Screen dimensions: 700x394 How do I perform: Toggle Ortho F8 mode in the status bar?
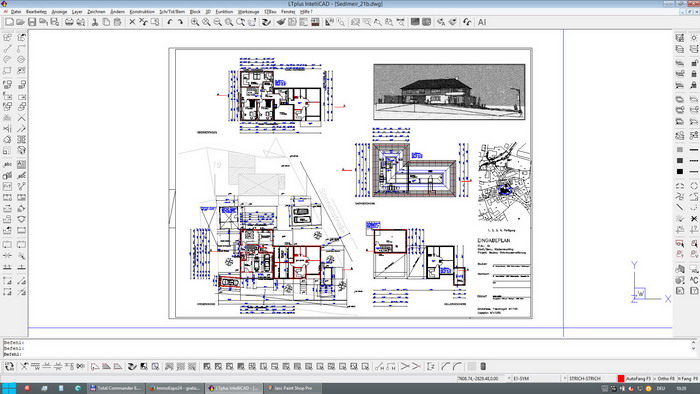pos(666,378)
